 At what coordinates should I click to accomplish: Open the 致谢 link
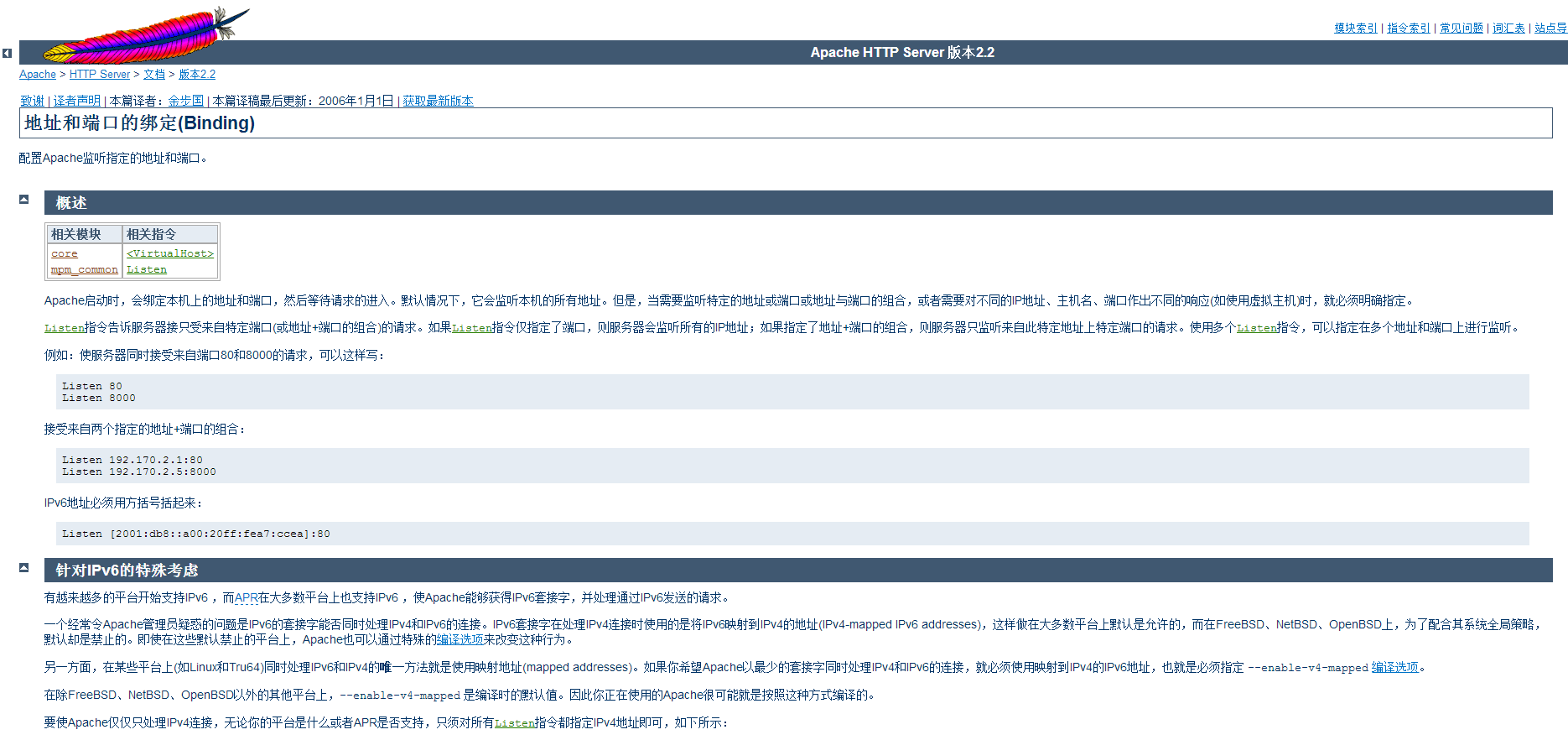pyautogui.click(x=33, y=101)
